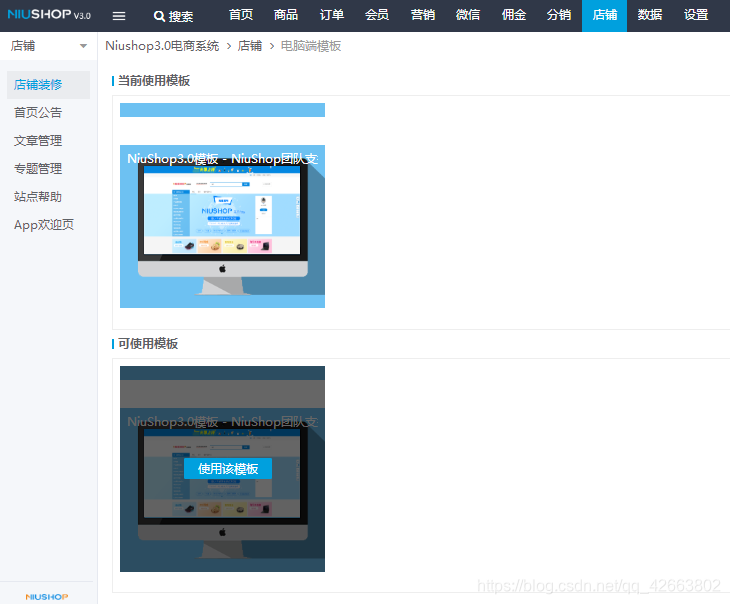Toggle the hamburger menu icon
Viewport: 730px width, 604px height.
pos(119,16)
